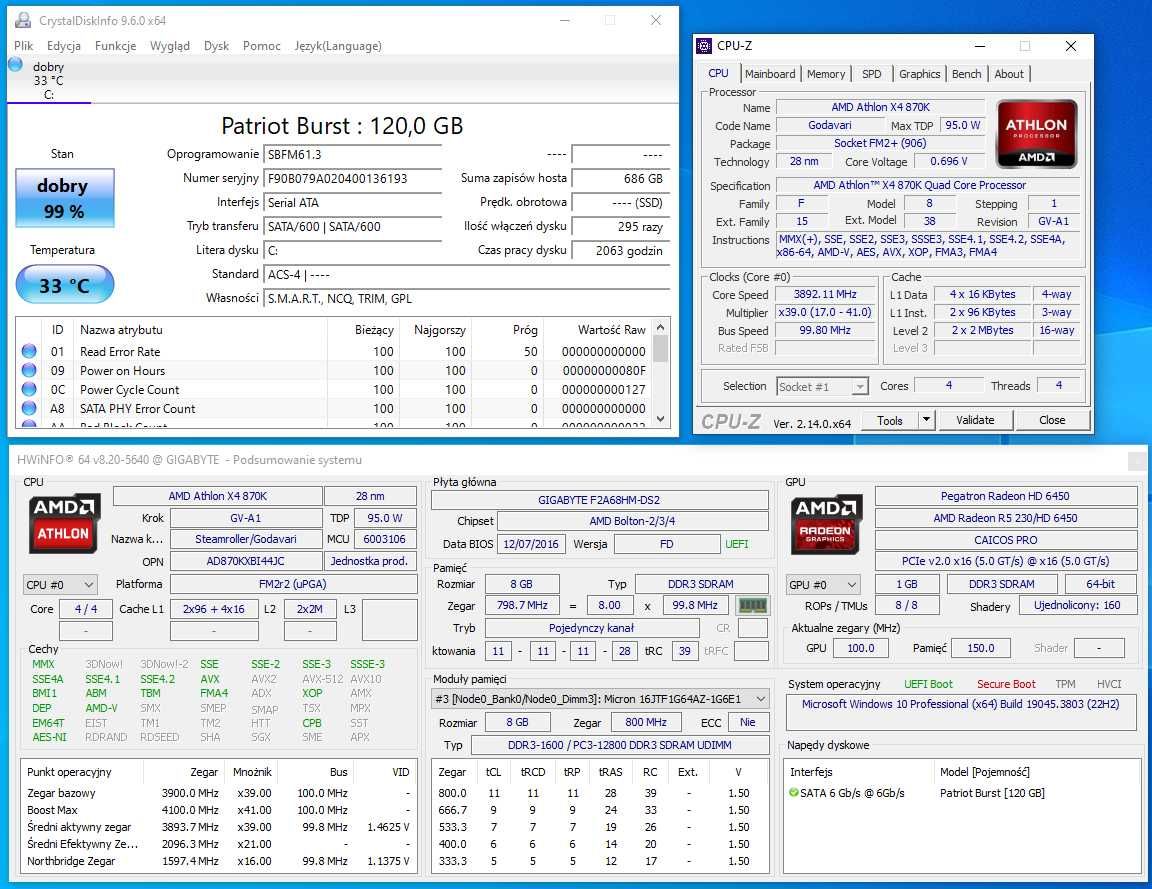Click the Wartość Raw column header
Image resolution: width=1152 pixels, height=889 pixels.
pyautogui.click(x=611, y=330)
